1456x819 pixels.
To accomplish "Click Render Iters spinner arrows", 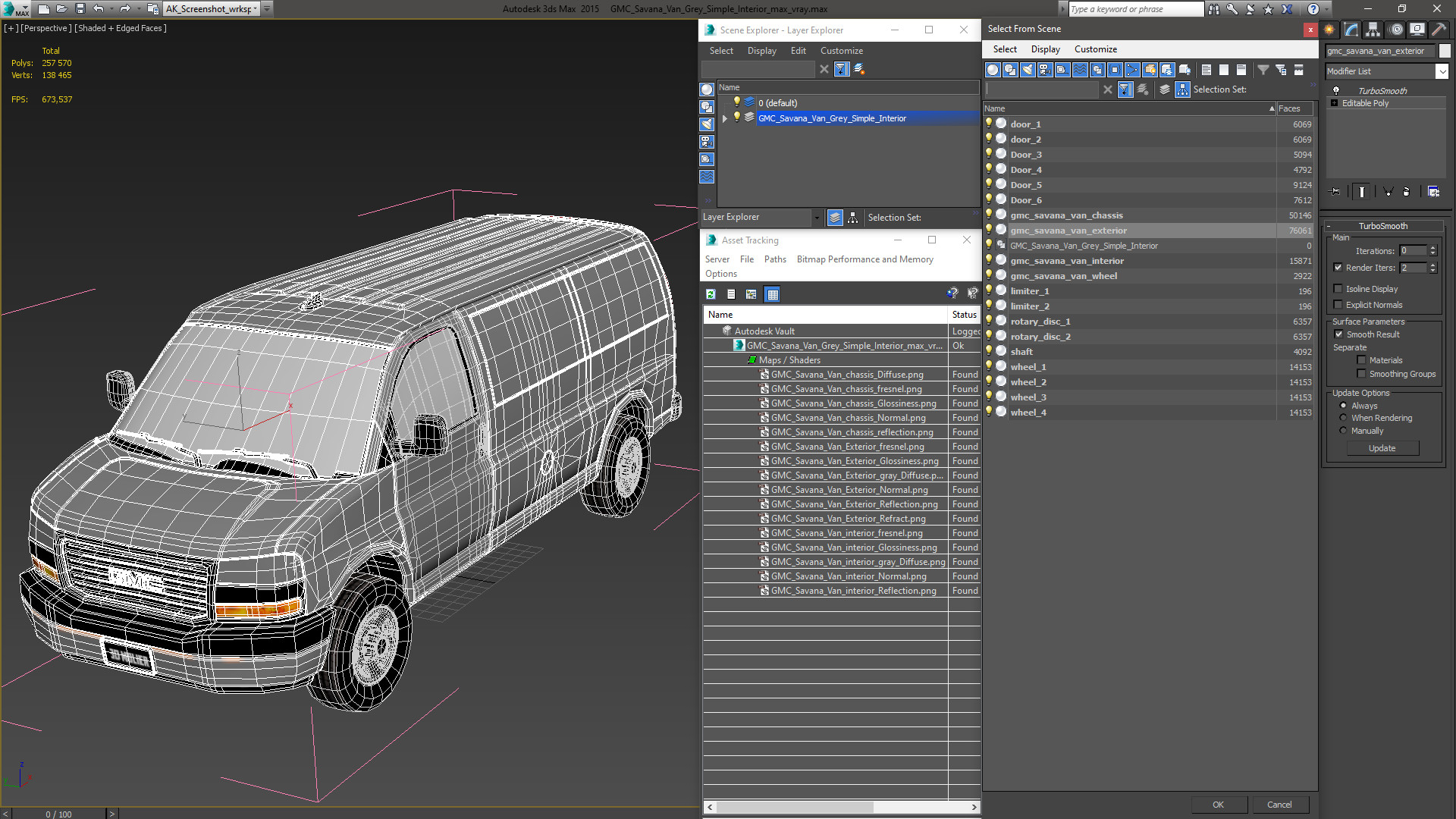I will coord(1433,268).
